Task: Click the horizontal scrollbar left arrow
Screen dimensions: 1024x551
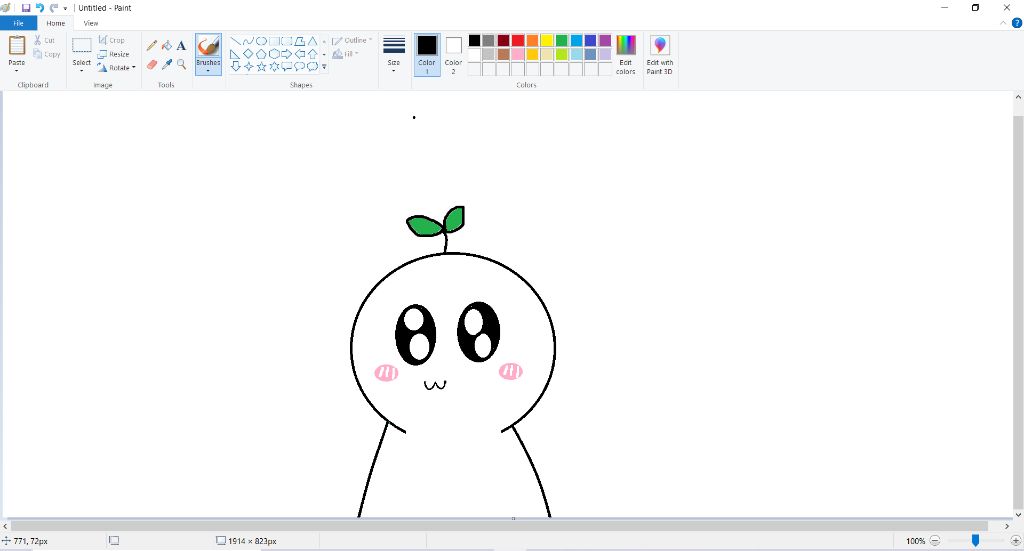Action: pos(5,526)
